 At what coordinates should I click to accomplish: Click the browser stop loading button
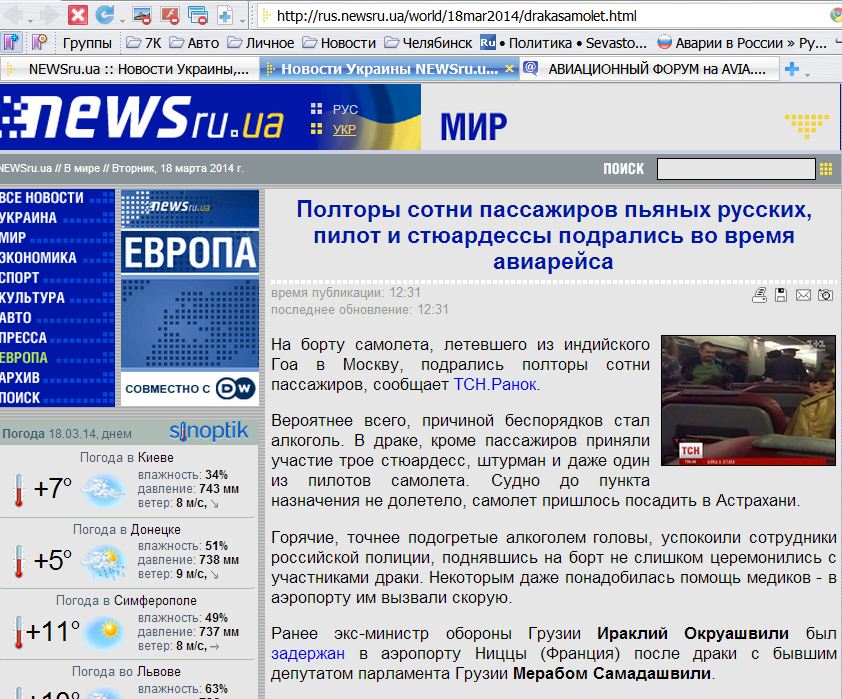77,15
